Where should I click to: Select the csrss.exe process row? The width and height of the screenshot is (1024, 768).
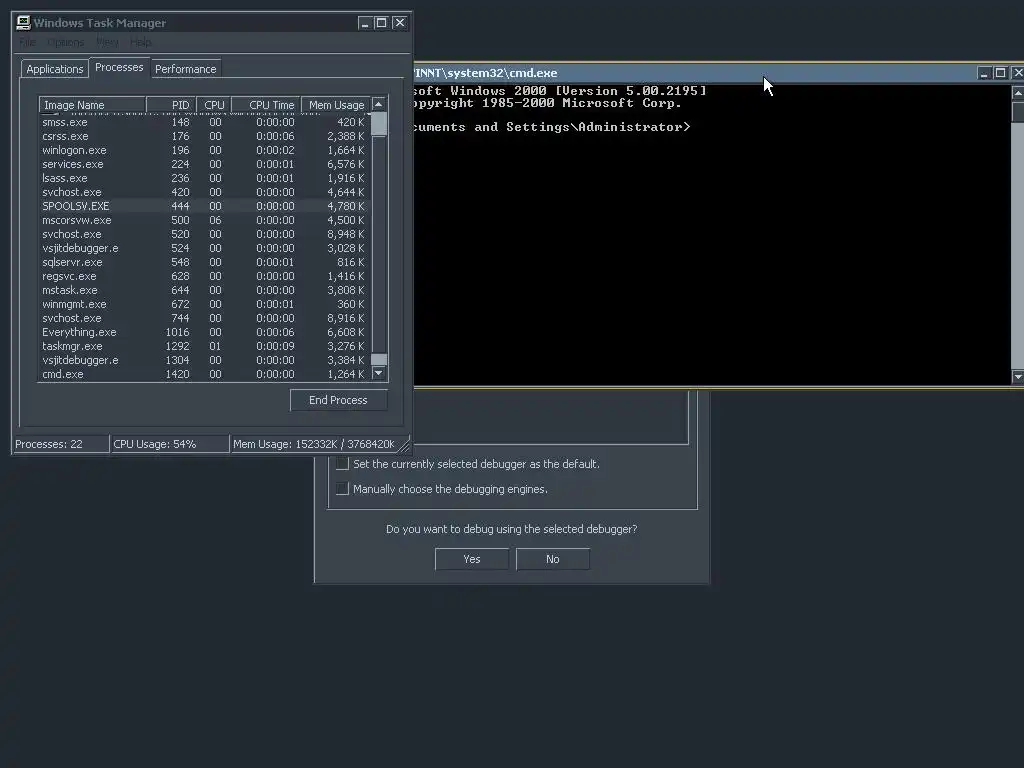point(204,136)
